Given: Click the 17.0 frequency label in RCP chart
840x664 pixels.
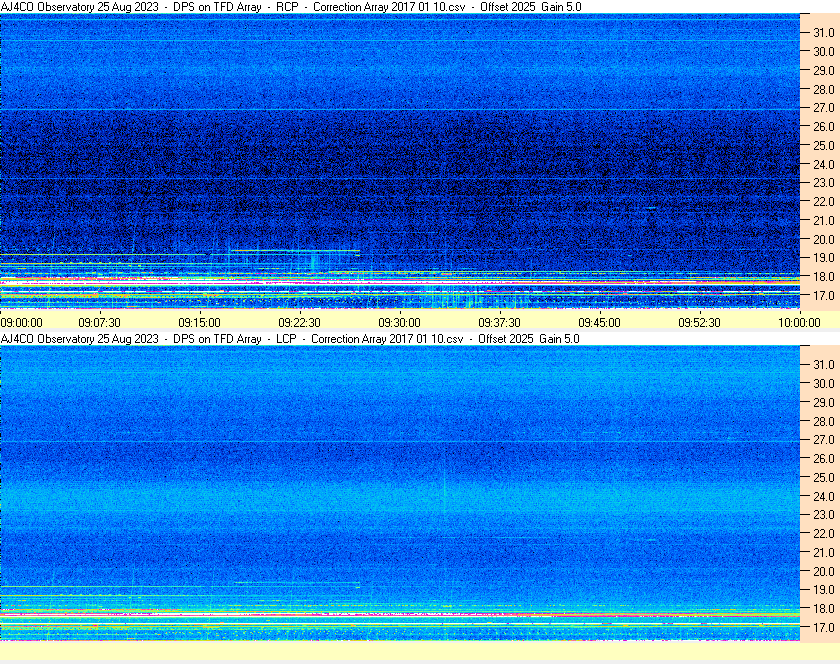Looking at the screenshot, I should 824,296.
